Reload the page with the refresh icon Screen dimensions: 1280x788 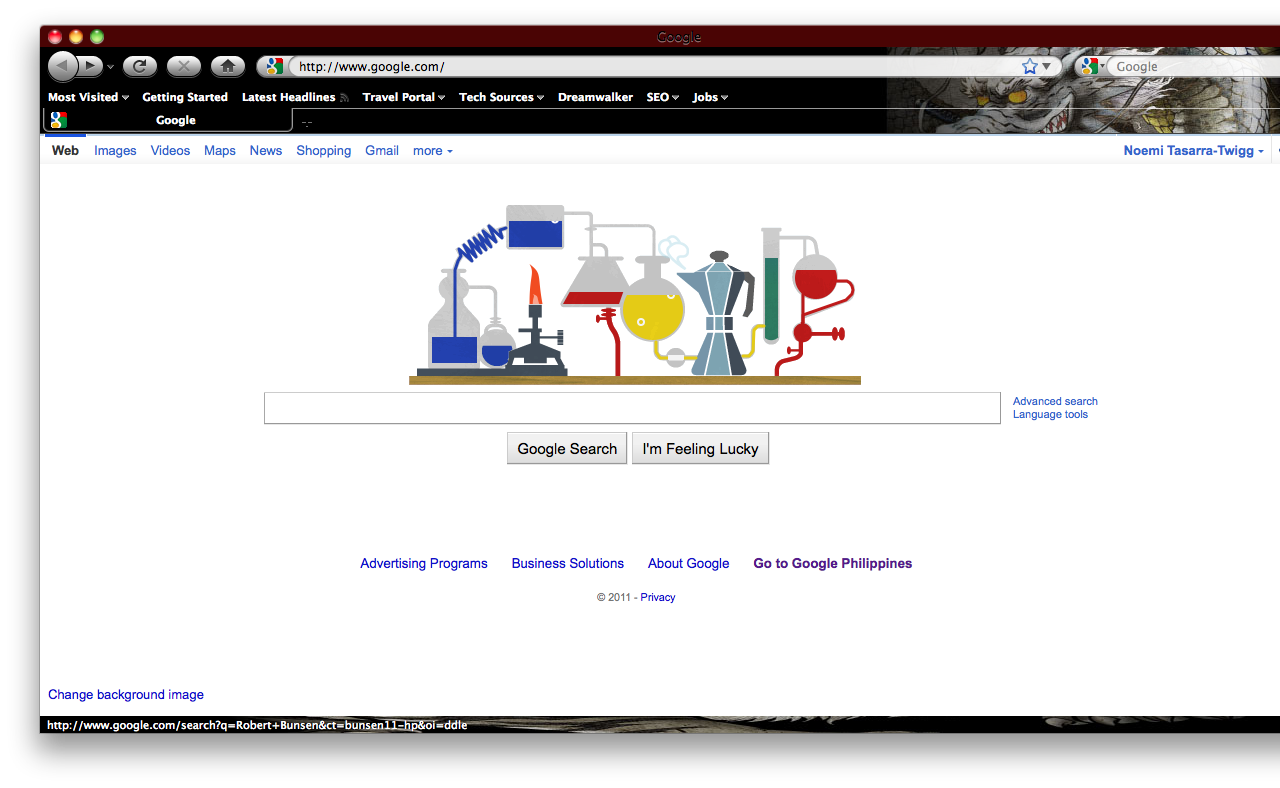coord(140,67)
